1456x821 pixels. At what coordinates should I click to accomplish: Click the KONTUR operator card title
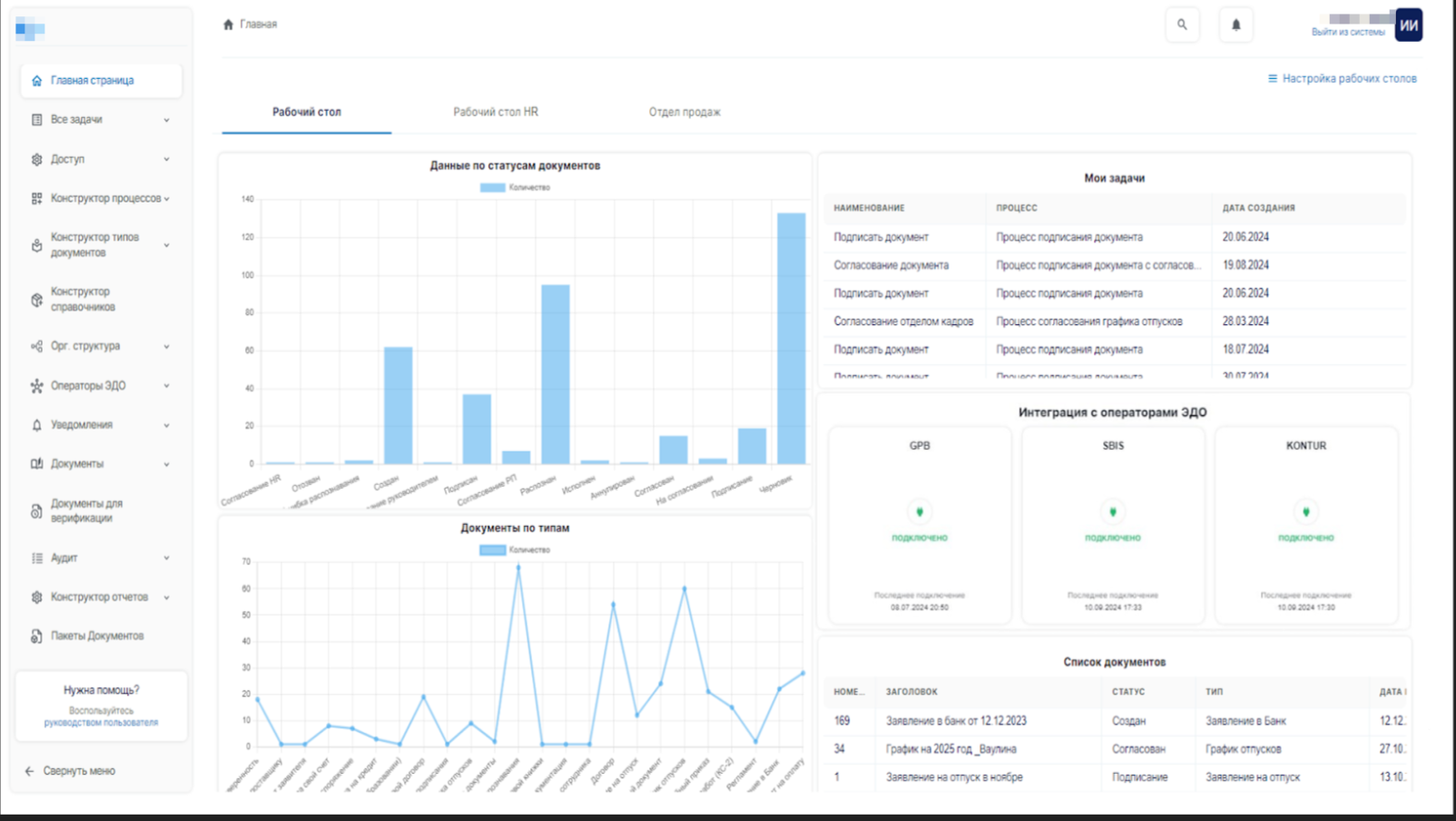point(1306,446)
